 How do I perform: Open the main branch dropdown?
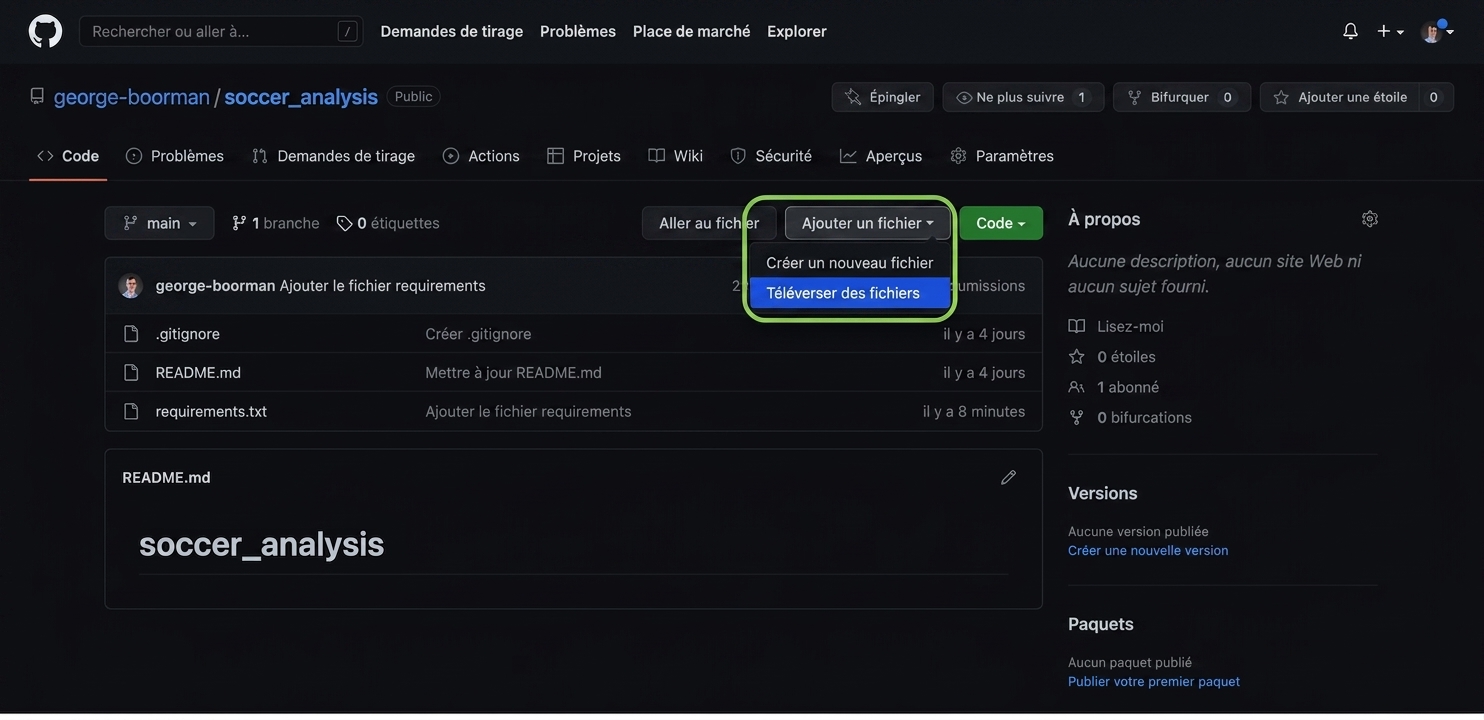pyautogui.click(x=160, y=223)
